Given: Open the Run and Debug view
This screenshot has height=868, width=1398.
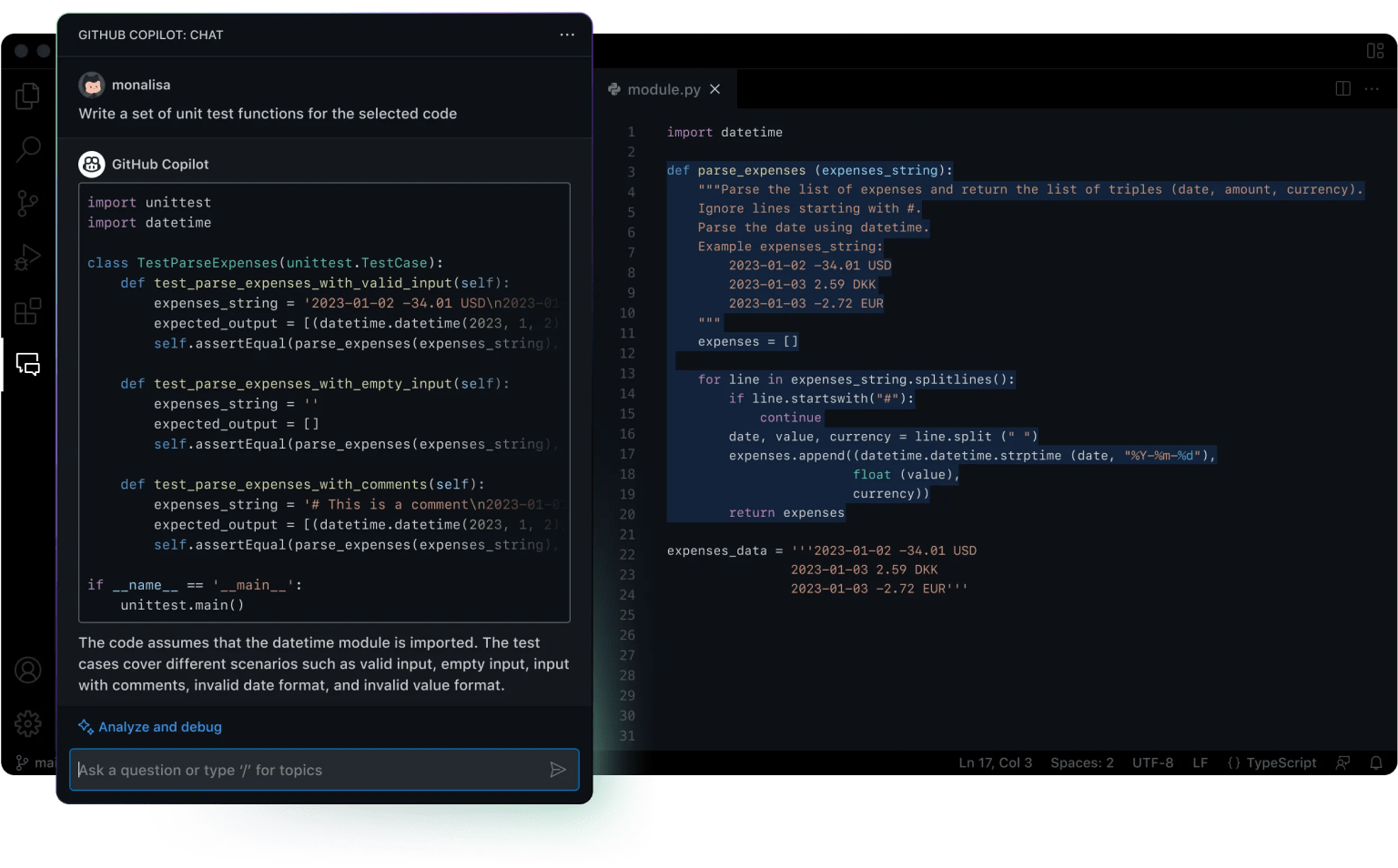Looking at the screenshot, I should click(27, 257).
